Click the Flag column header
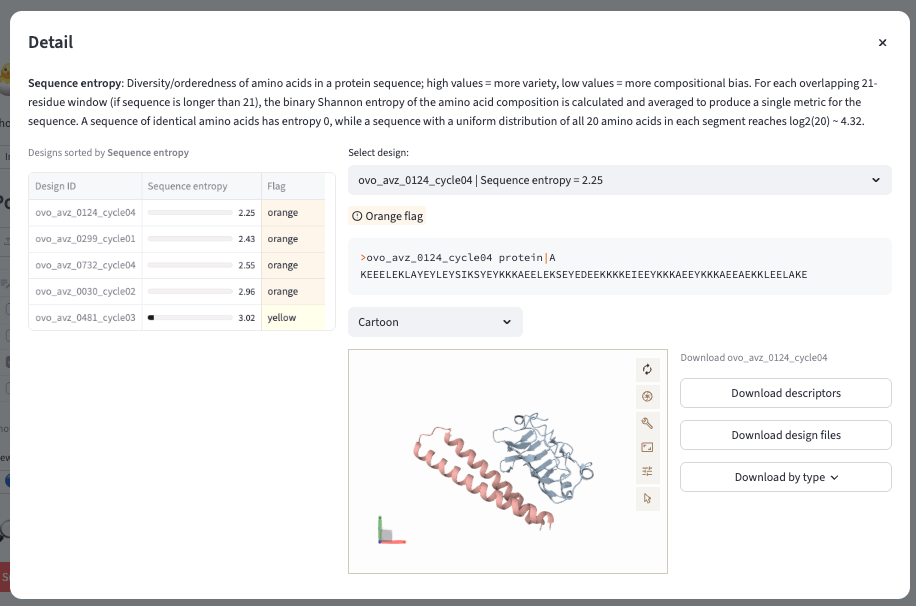Image resolution: width=916 pixels, height=606 pixels. 276,186
